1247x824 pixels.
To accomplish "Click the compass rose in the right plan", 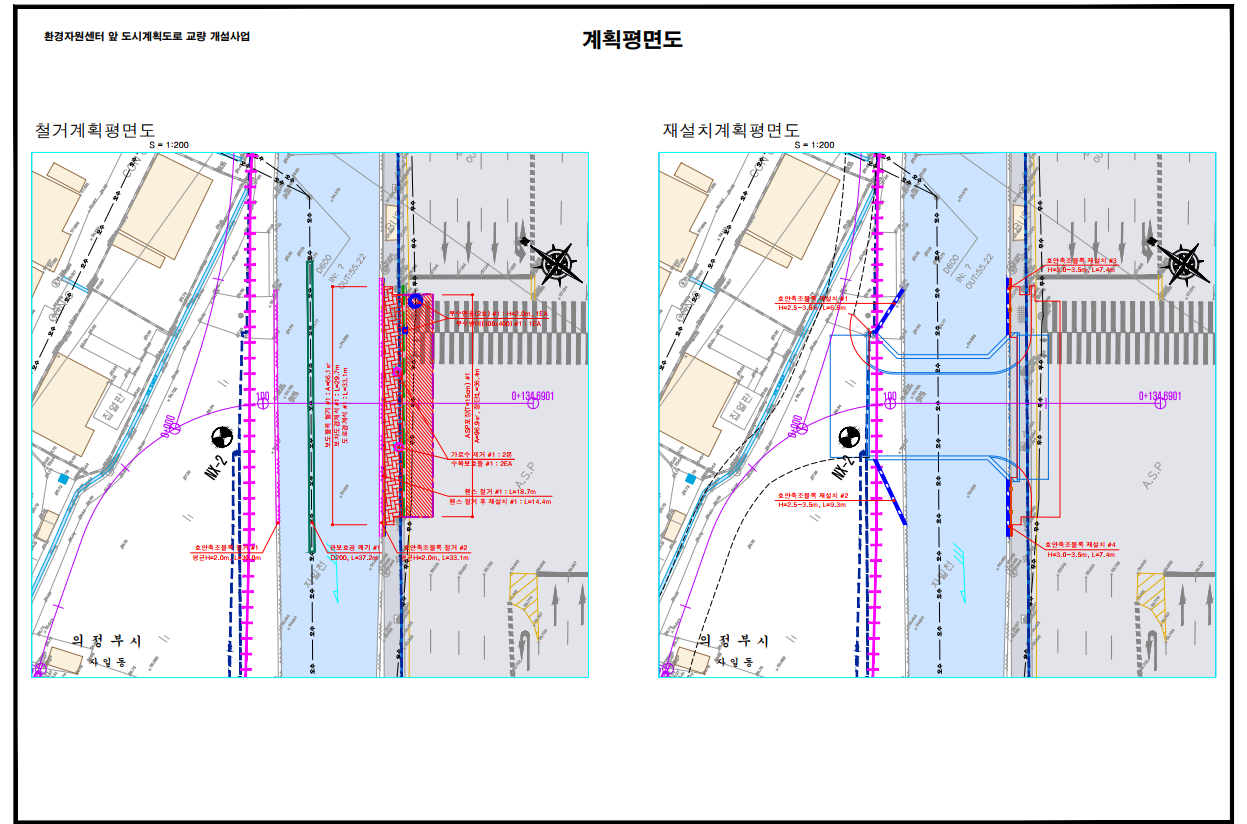I will click(1184, 263).
